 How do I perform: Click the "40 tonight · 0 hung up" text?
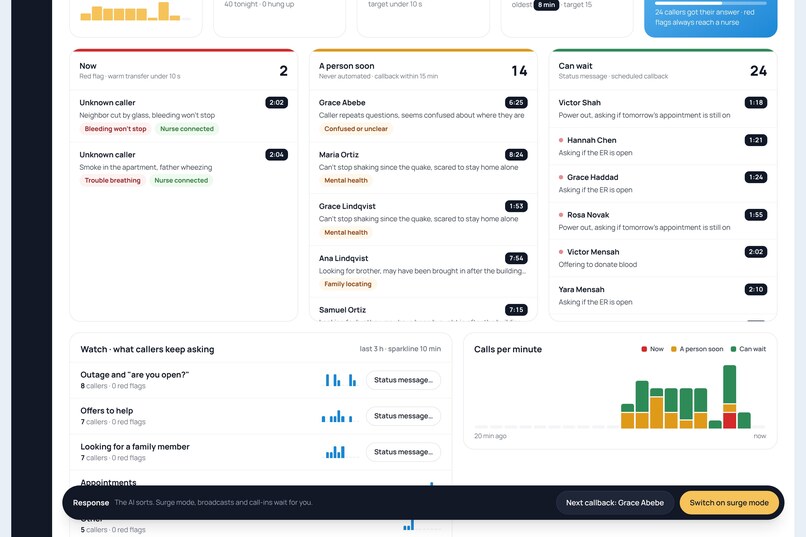[x=259, y=4]
